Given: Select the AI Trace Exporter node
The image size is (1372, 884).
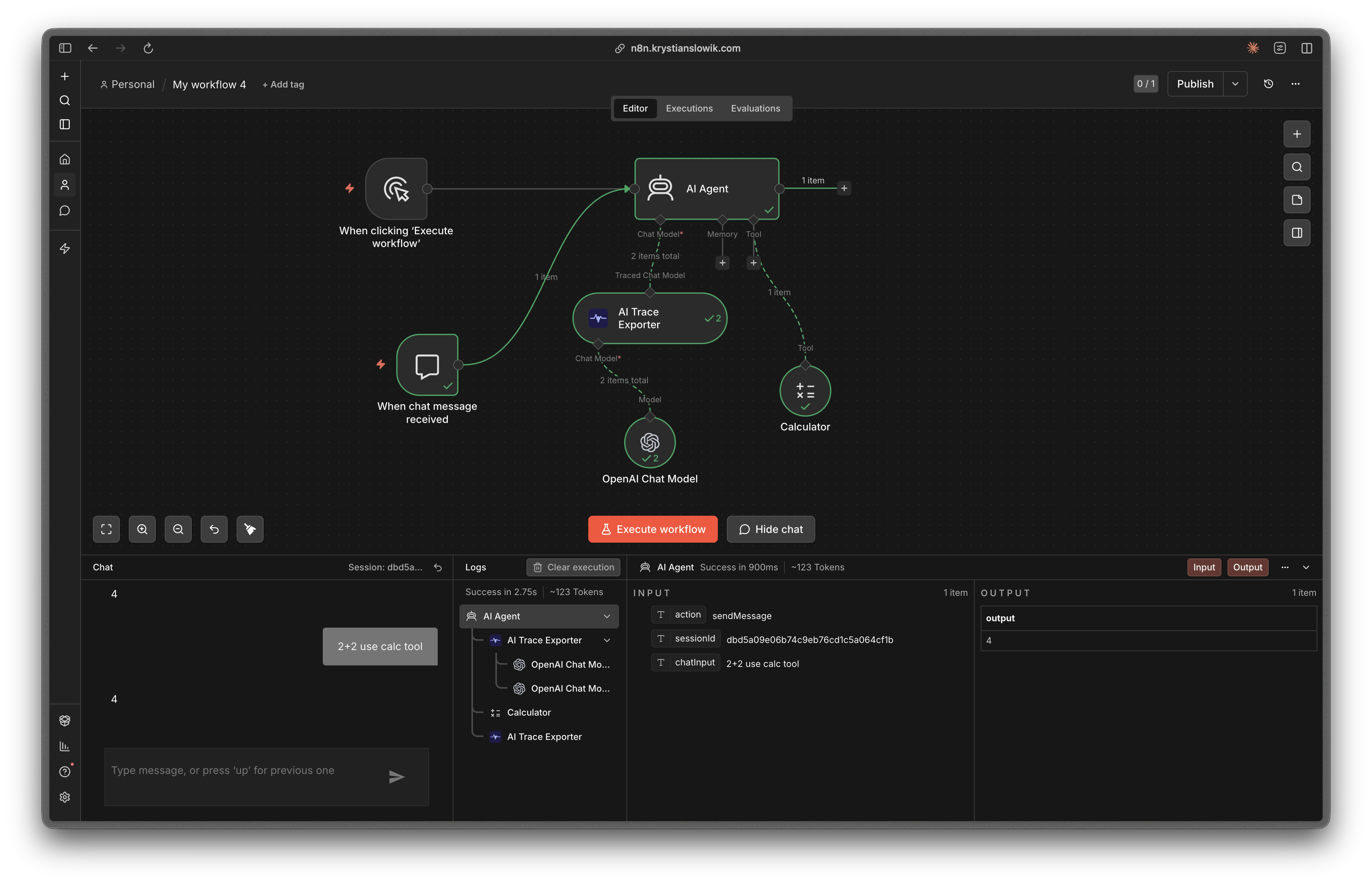Looking at the screenshot, I should click(650, 318).
